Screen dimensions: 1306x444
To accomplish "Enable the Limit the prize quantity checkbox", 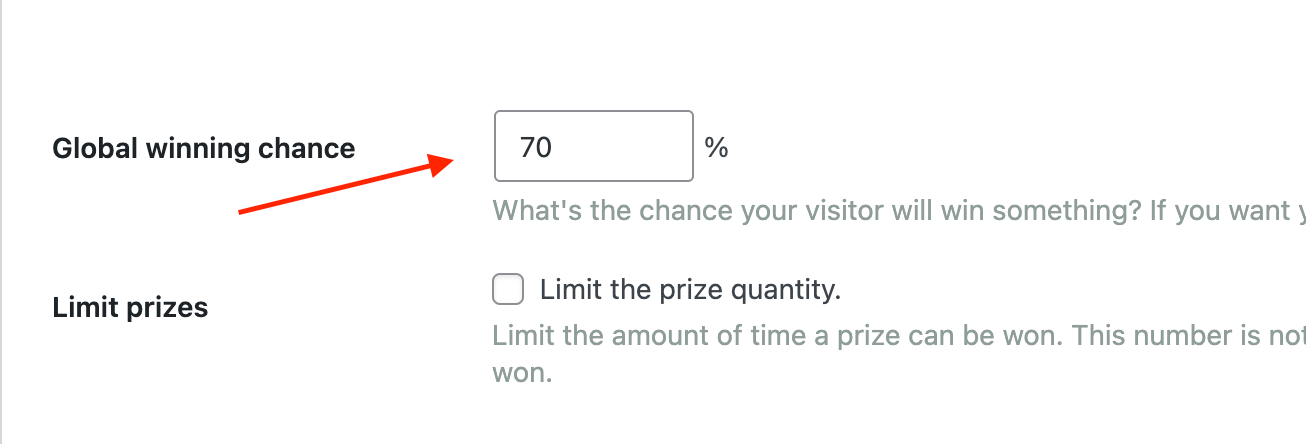I will 508,291.
